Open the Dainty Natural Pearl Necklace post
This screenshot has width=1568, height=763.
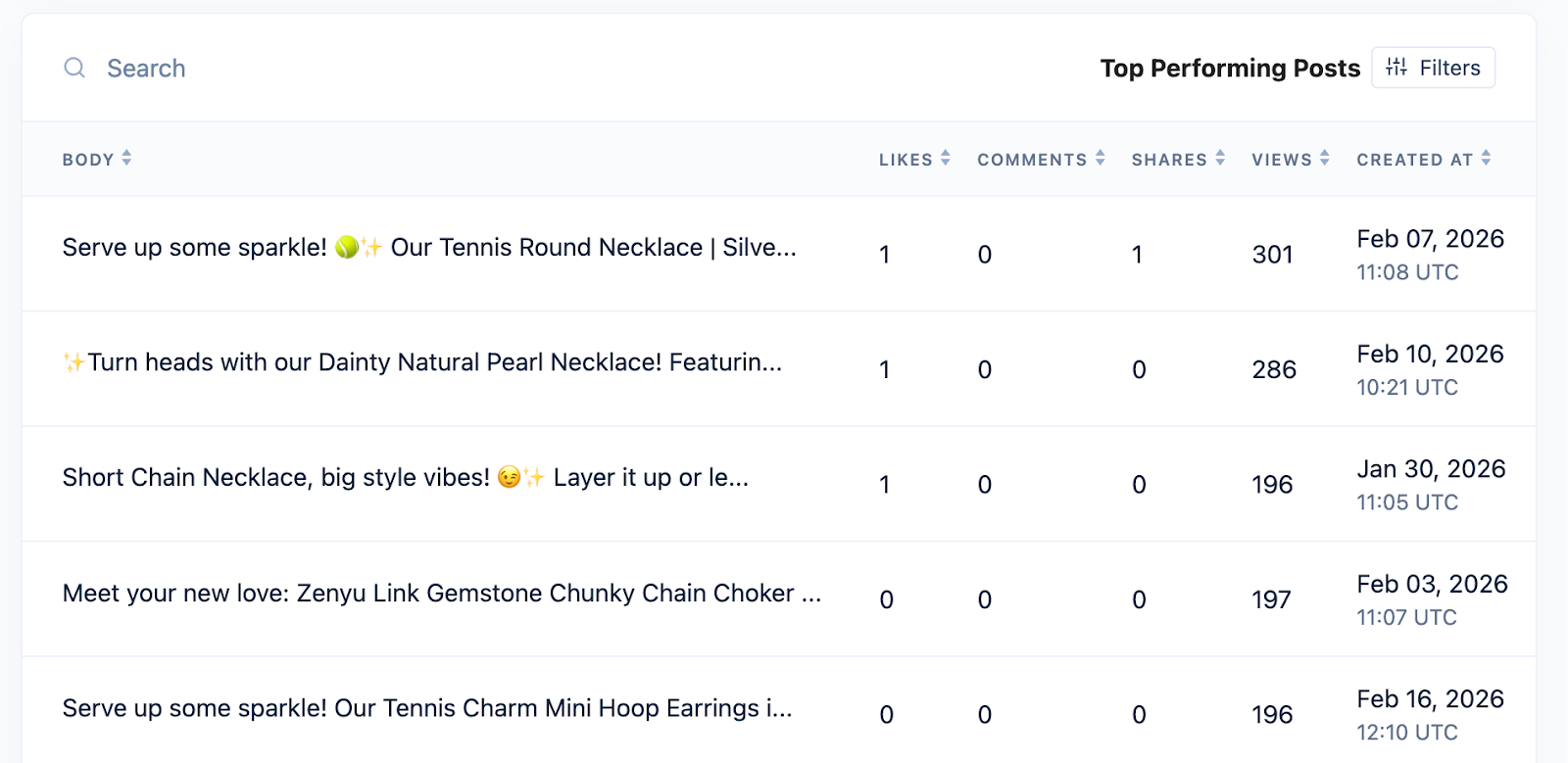point(421,362)
